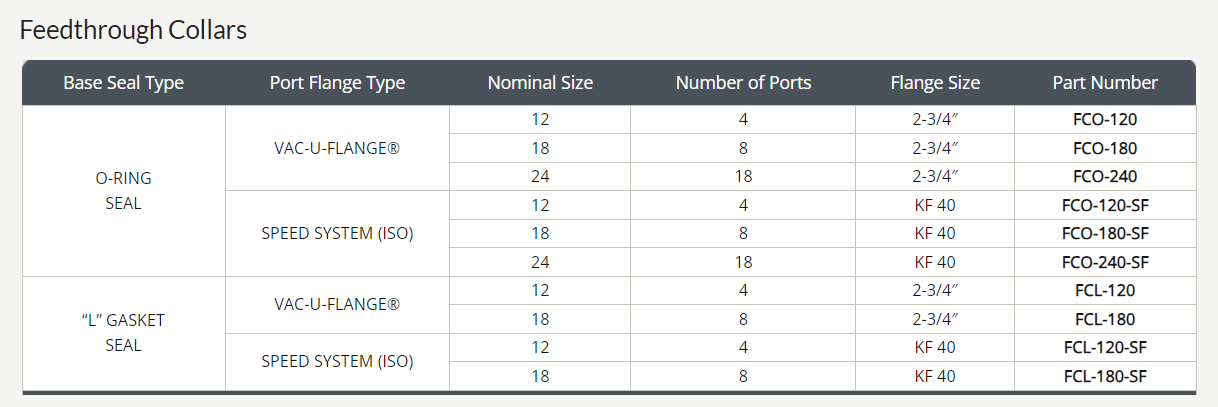
Task: Click the Flange Size column header
Action: [x=935, y=83]
